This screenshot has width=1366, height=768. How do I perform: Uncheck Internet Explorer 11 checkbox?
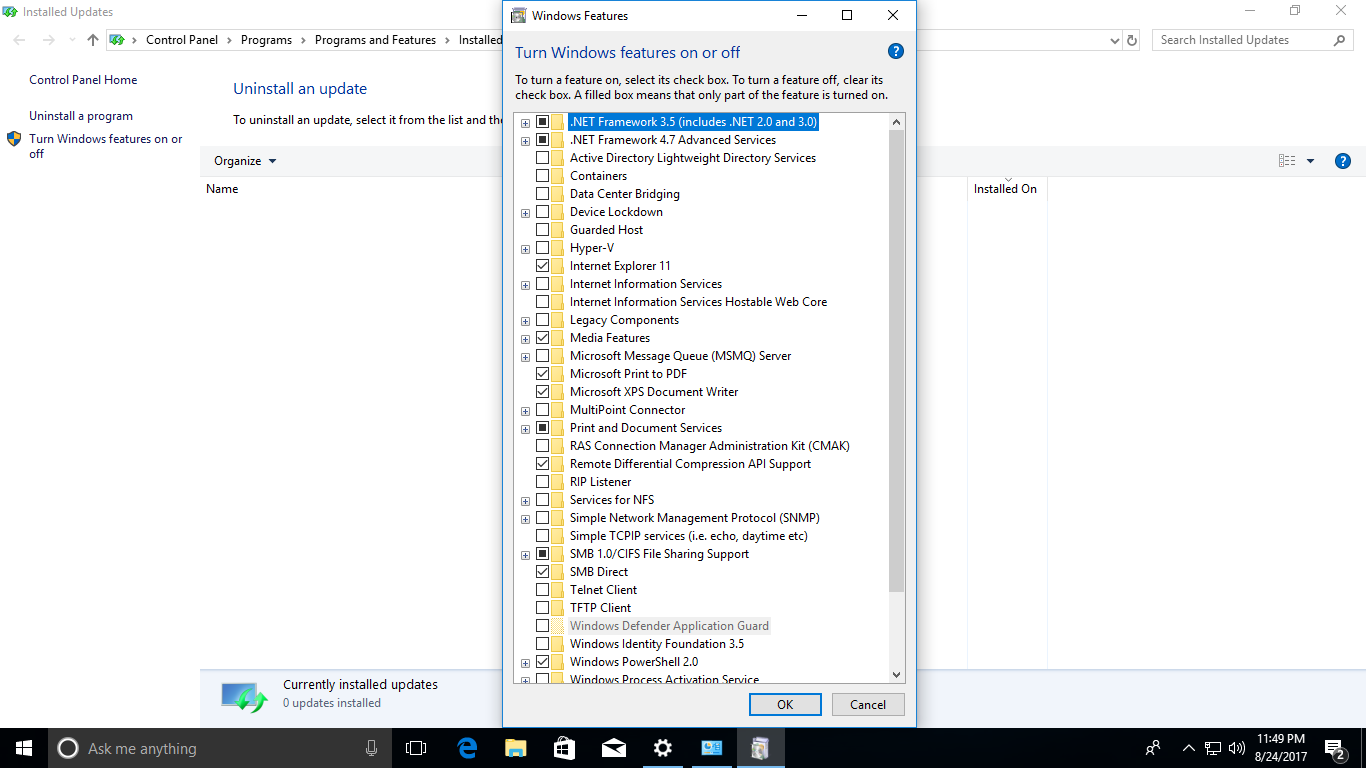tap(543, 266)
